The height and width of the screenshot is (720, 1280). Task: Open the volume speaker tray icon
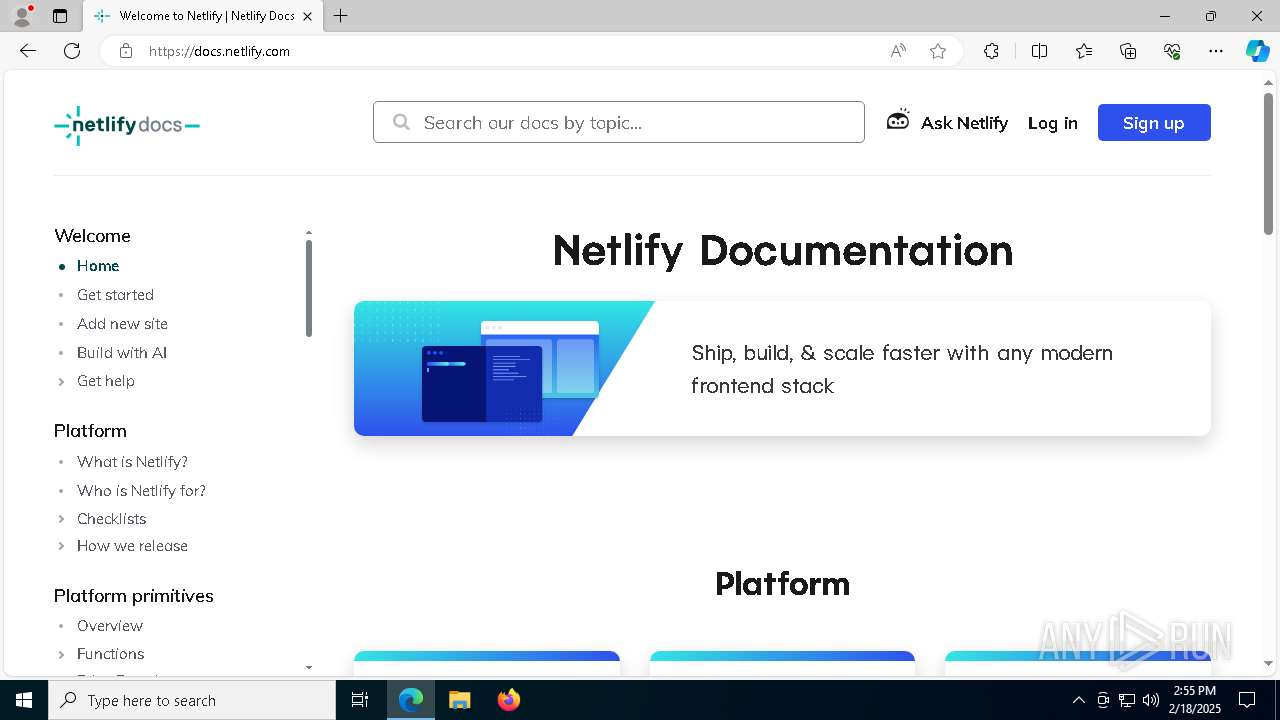pyautogui.click(x=1150, y=700)
